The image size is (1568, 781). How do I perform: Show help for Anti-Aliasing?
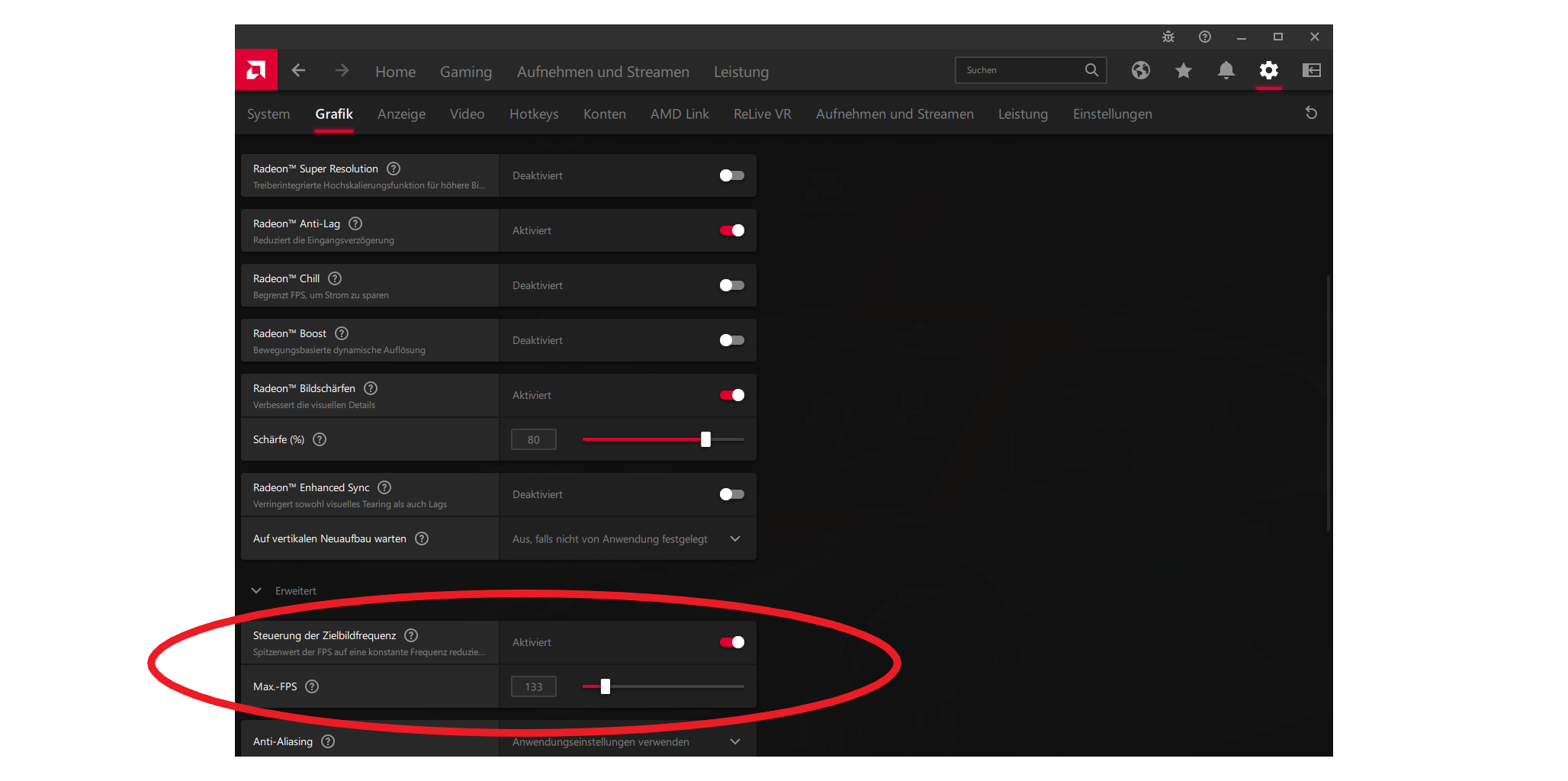coord(328,741)
